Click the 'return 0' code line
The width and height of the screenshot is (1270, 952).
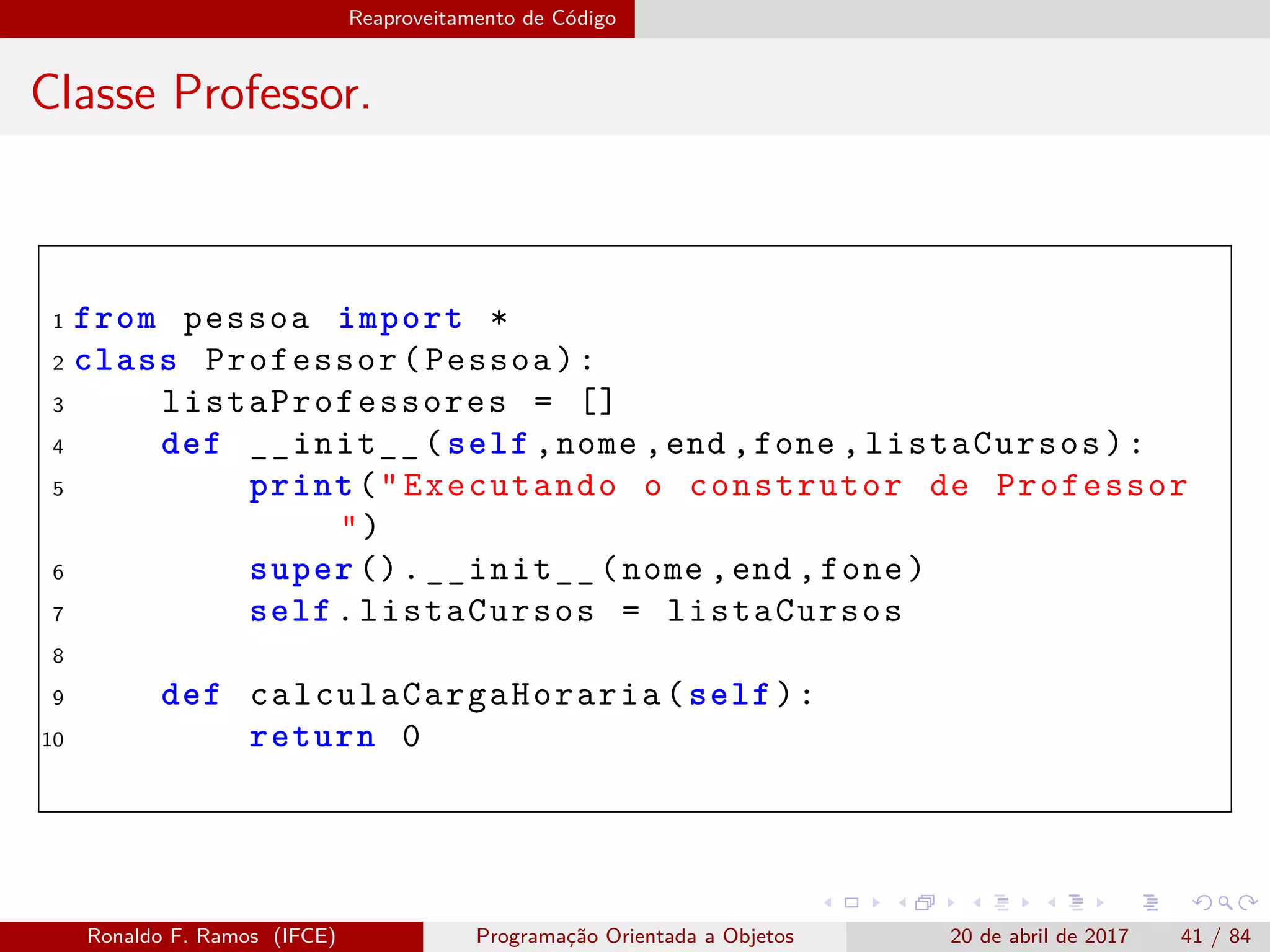pos(335,737)
